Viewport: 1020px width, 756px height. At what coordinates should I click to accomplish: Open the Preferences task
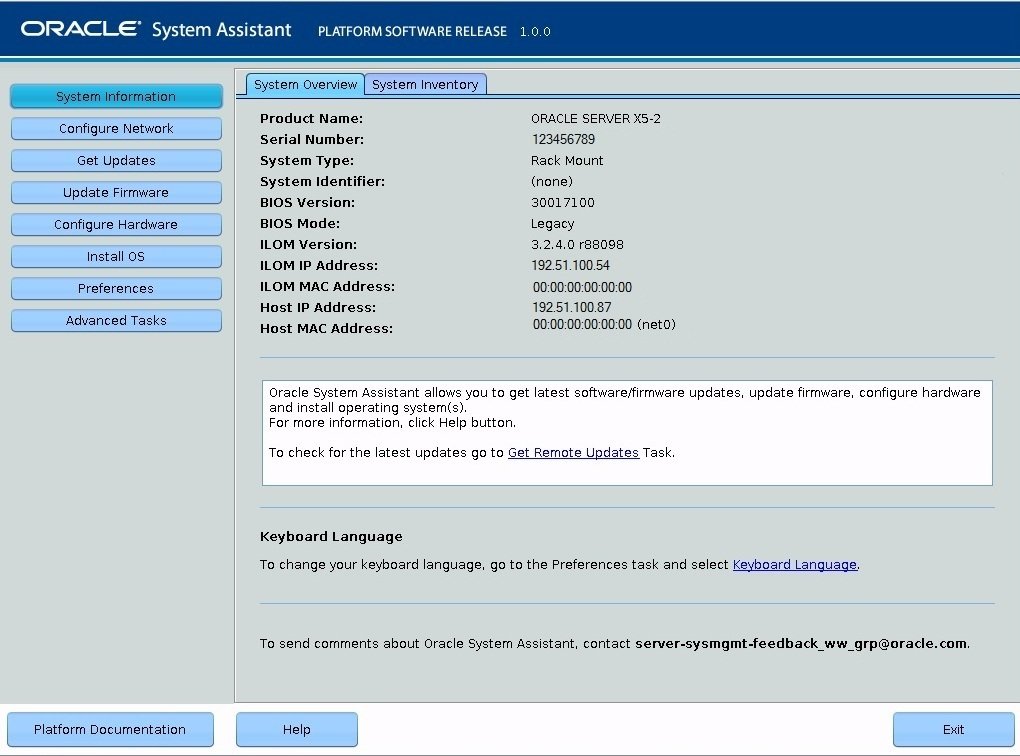coord(116,289)
